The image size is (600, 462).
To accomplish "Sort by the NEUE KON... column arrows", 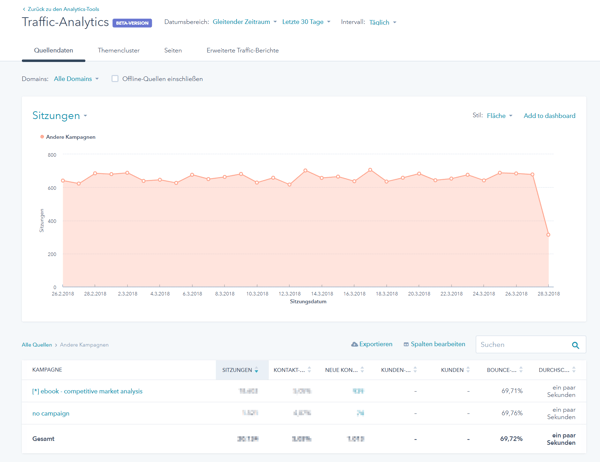I will coord(362,370).
